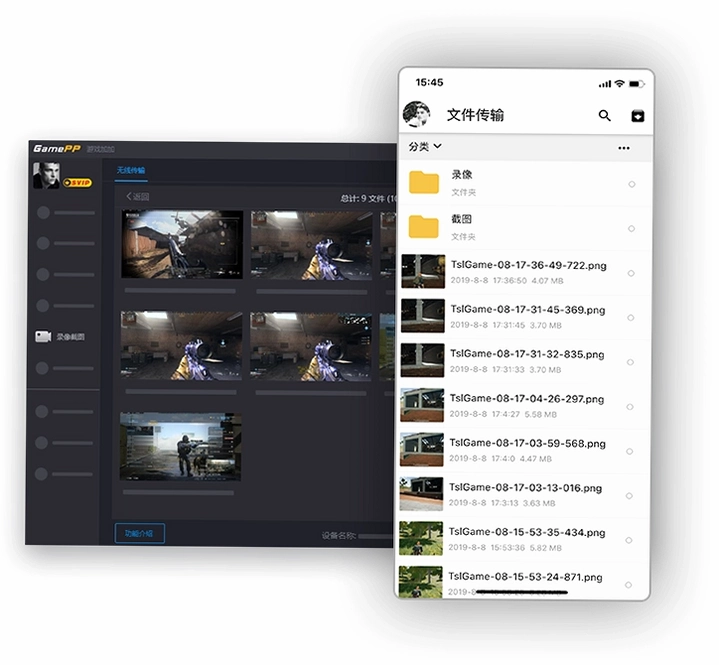Screen dimensions: 719x665
Task: Click file name TslGame-08-17-03-13-016.png
Action: 525,488
